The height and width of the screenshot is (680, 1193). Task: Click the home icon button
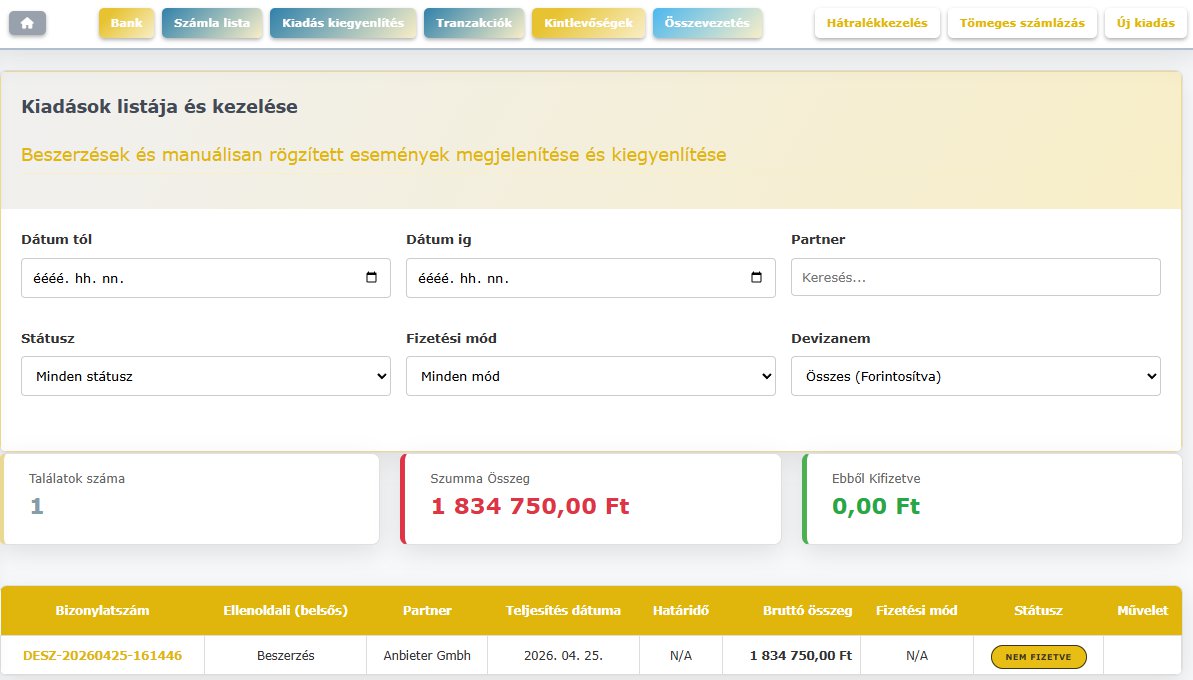pos(27,22)
